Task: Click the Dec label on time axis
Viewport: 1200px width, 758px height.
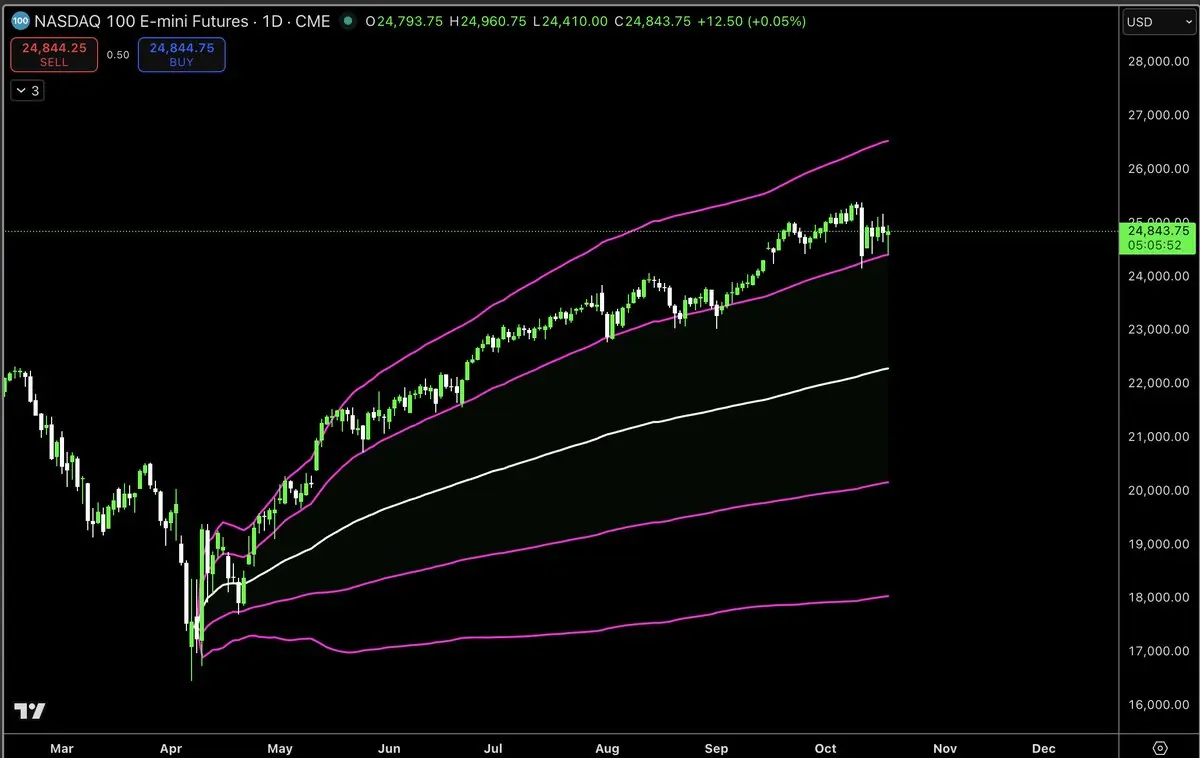Action: click(x=1043, y=748)
